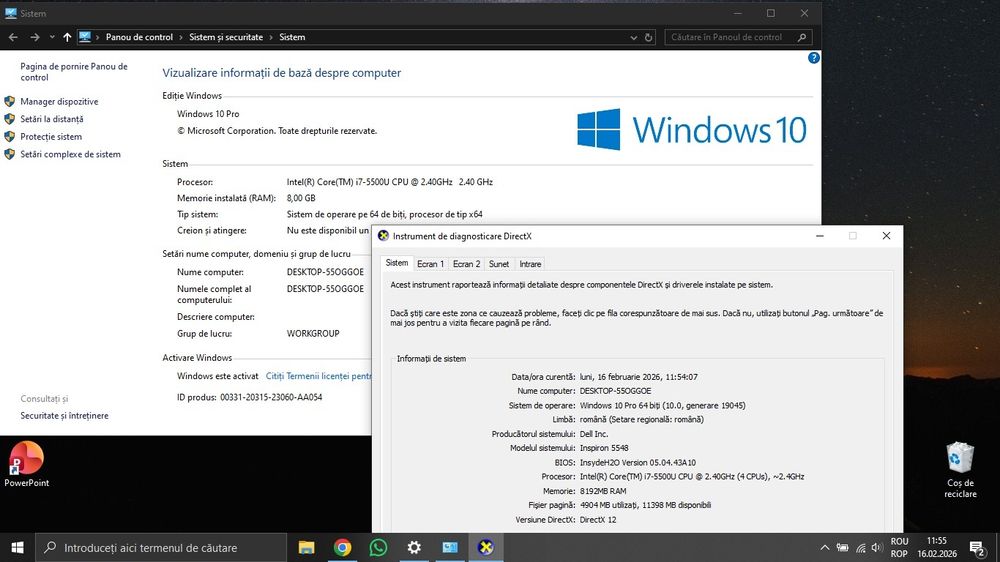
Task: Go back in the Sistem window
Action: (13, 37)
